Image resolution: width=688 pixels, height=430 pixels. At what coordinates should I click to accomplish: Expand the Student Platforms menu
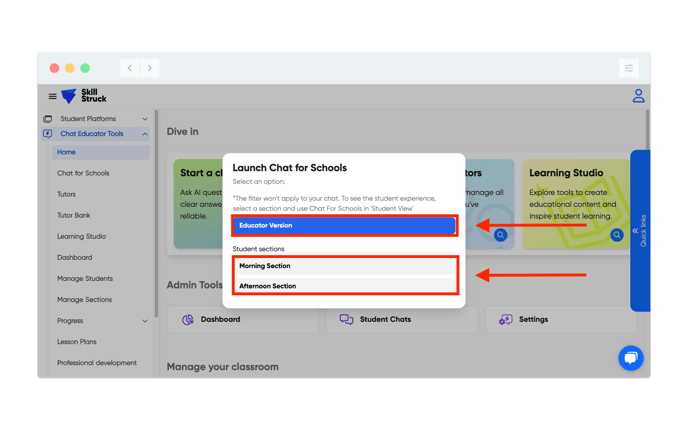pyautogui.click(x=145, y=119)
